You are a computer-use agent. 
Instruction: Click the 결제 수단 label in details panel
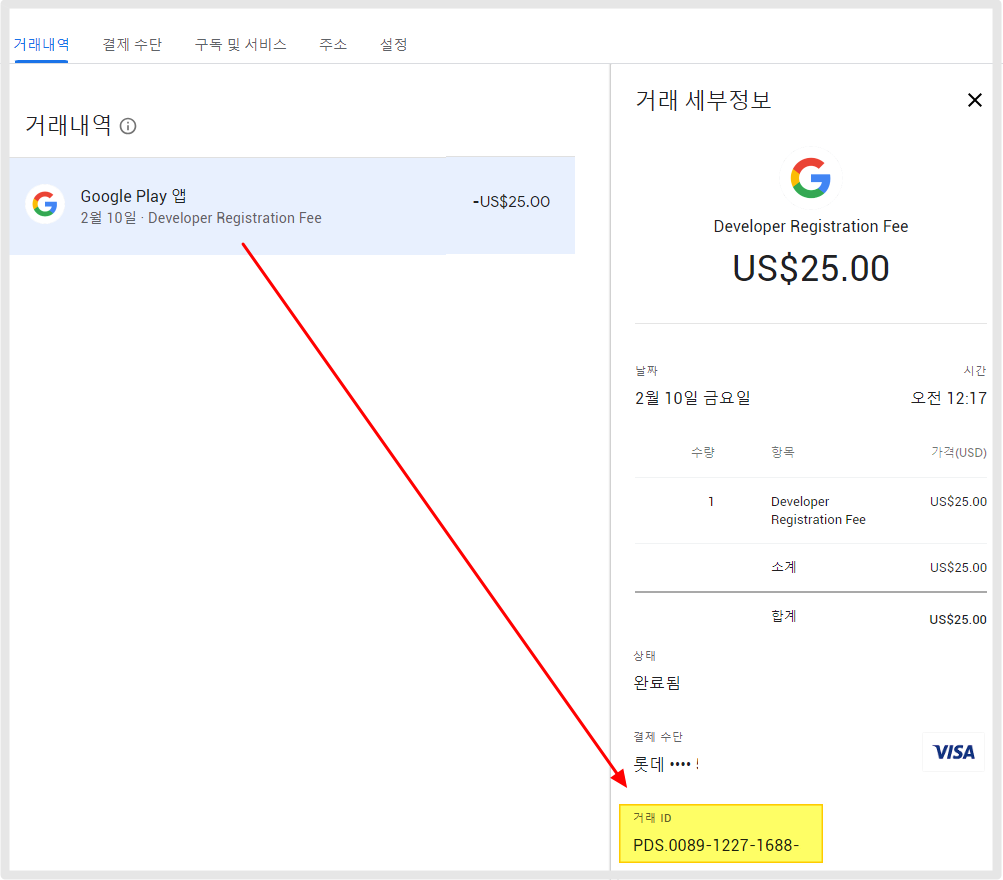pyautogui.click(x=658, y=737)
